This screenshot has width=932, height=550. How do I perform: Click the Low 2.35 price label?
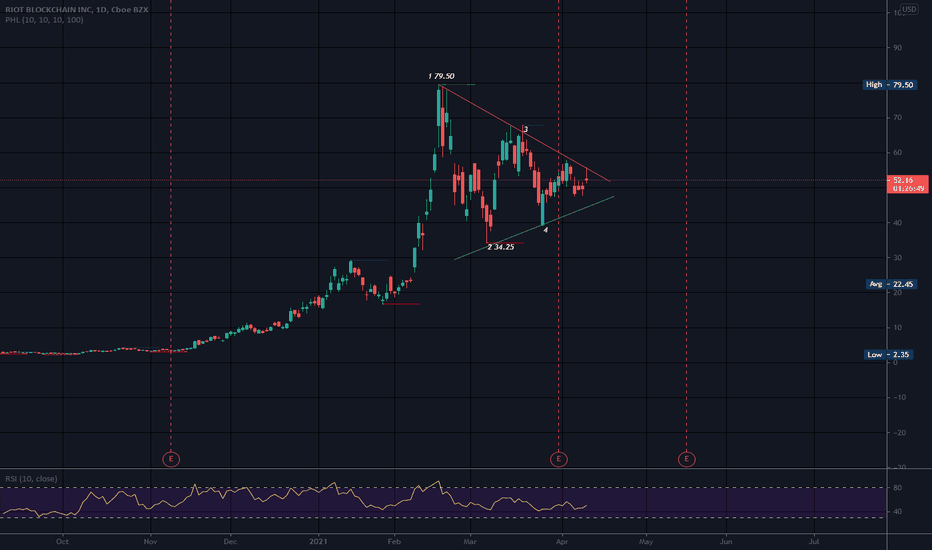tap(888, 354)
